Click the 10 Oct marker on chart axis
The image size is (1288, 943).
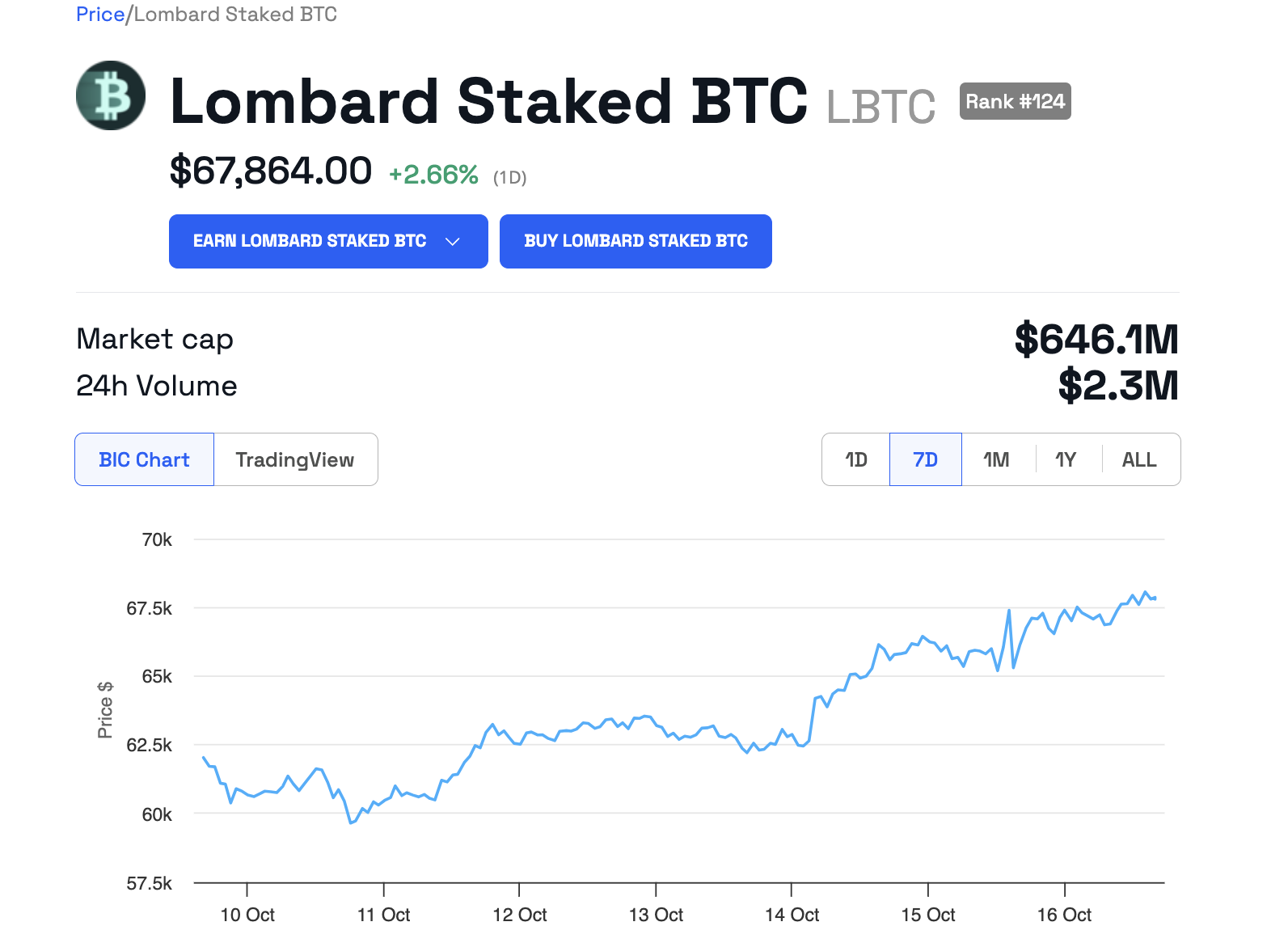(x=247, y=915)
